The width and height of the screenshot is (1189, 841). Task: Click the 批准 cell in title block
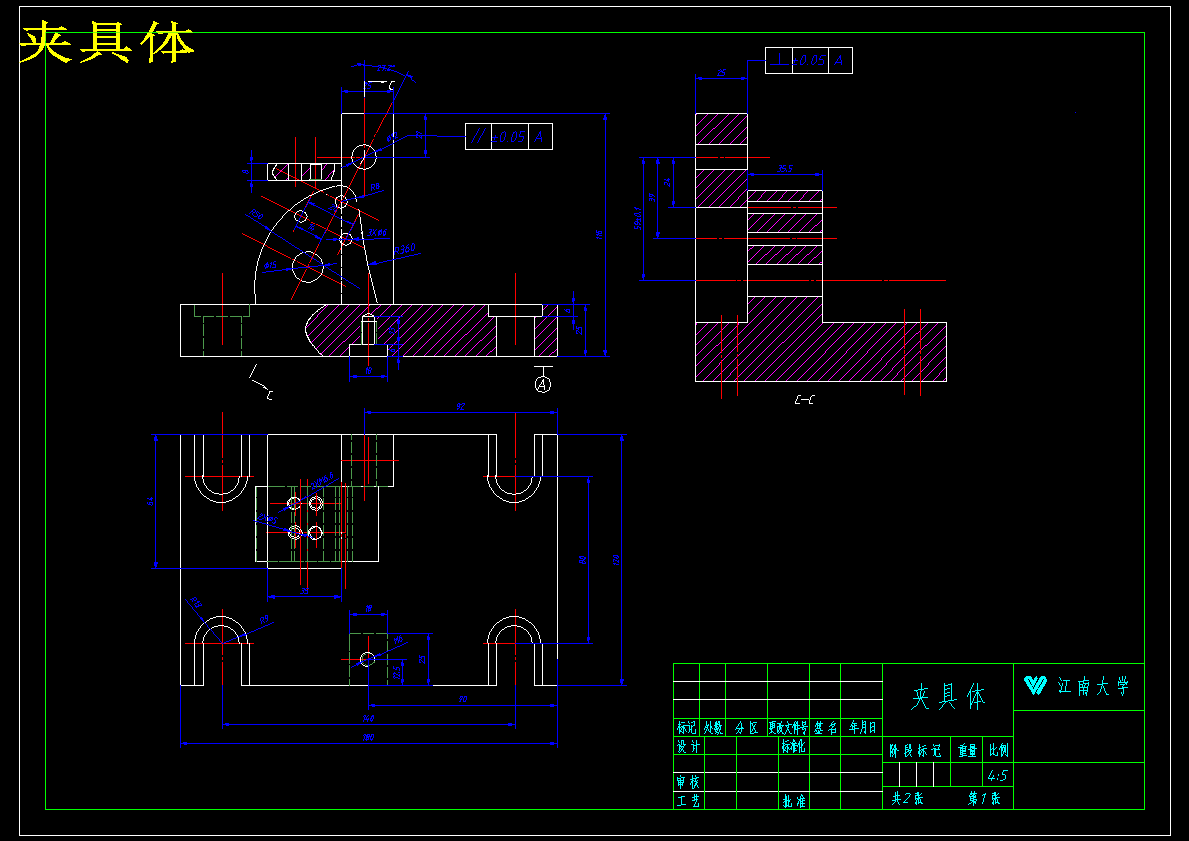pyautogui.click(x=793, y=800)
